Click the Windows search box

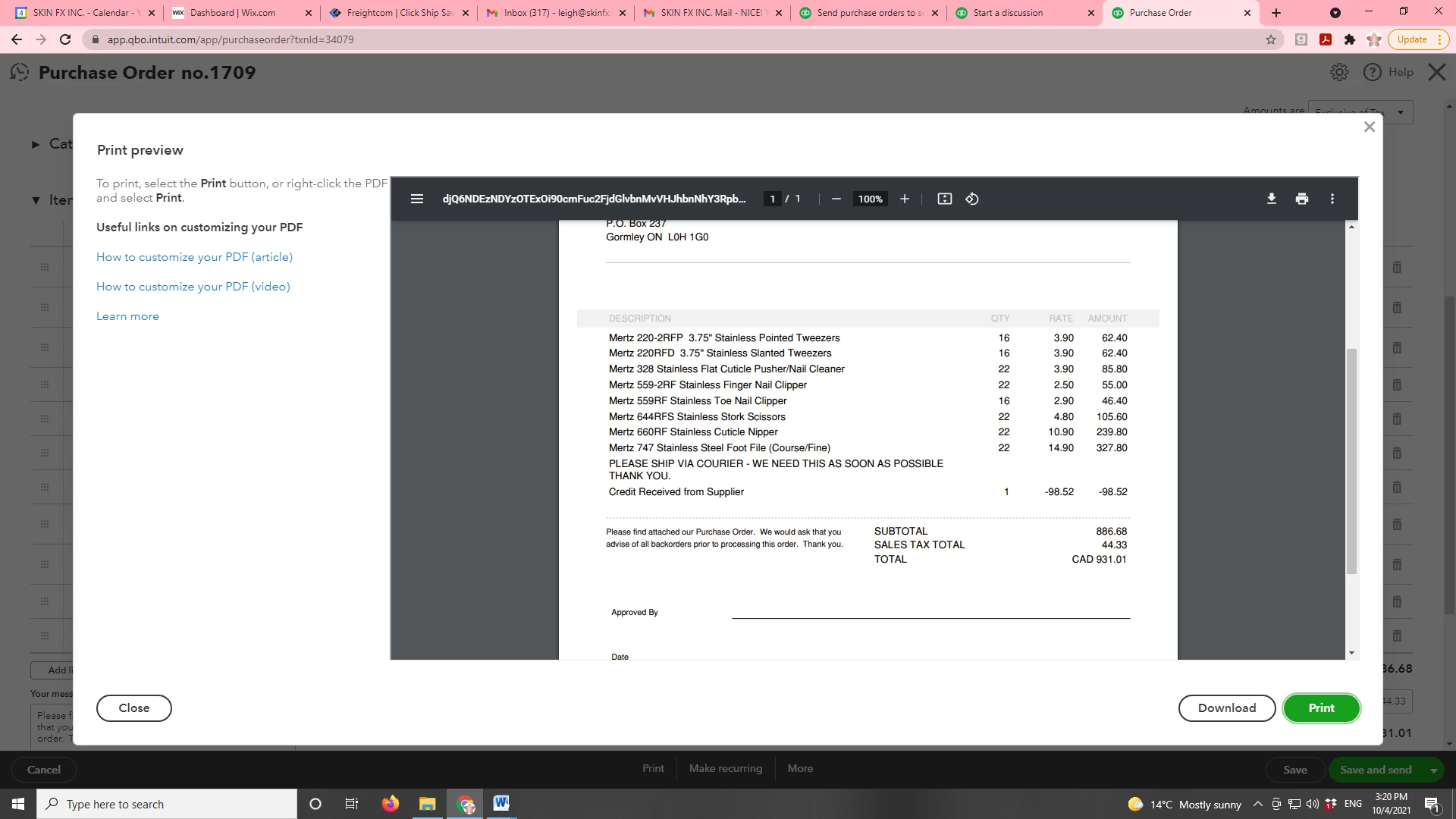pos(167,804)
